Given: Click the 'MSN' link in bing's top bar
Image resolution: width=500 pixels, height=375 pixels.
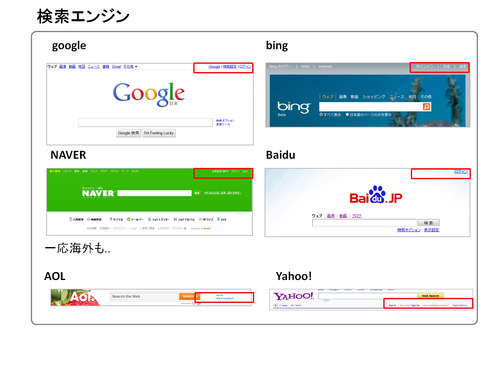Looking at the screenshot, I should coord(305,67).
